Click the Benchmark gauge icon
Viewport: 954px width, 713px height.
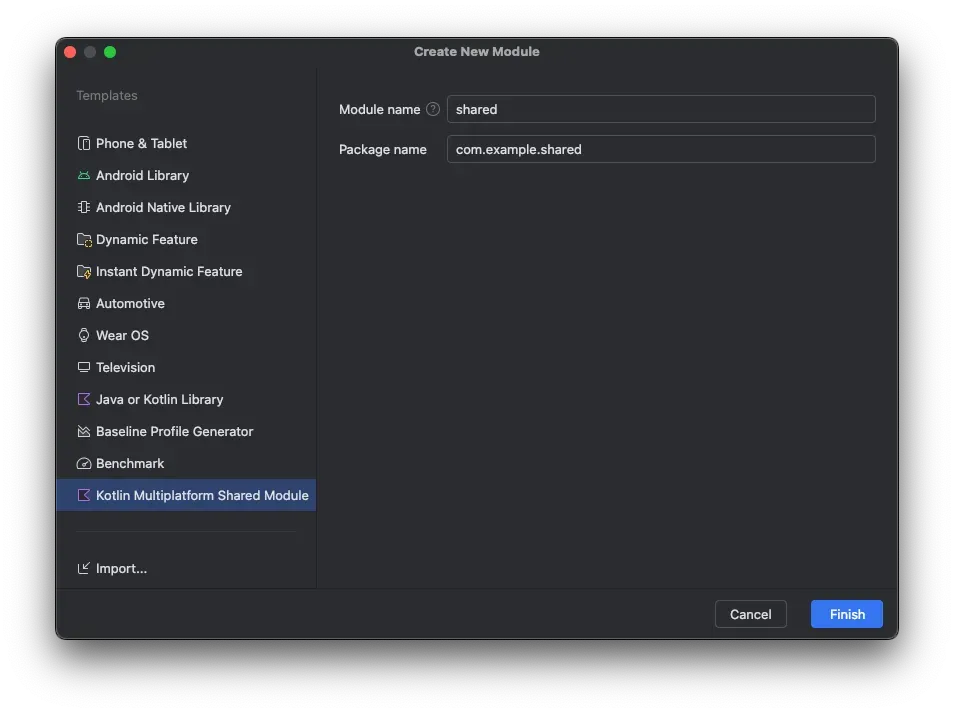point(84,463)
